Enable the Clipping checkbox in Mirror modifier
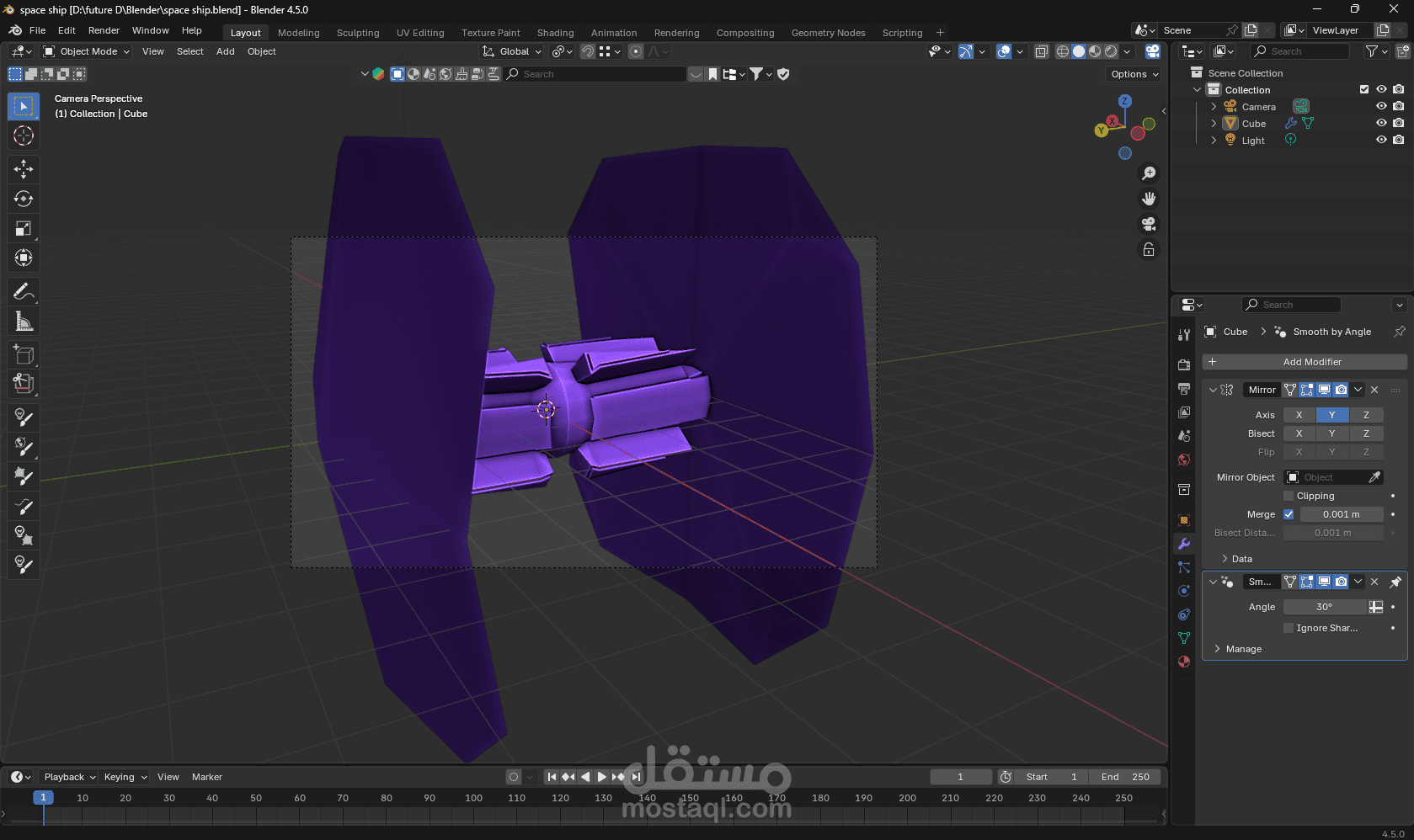 (1289, 496)
